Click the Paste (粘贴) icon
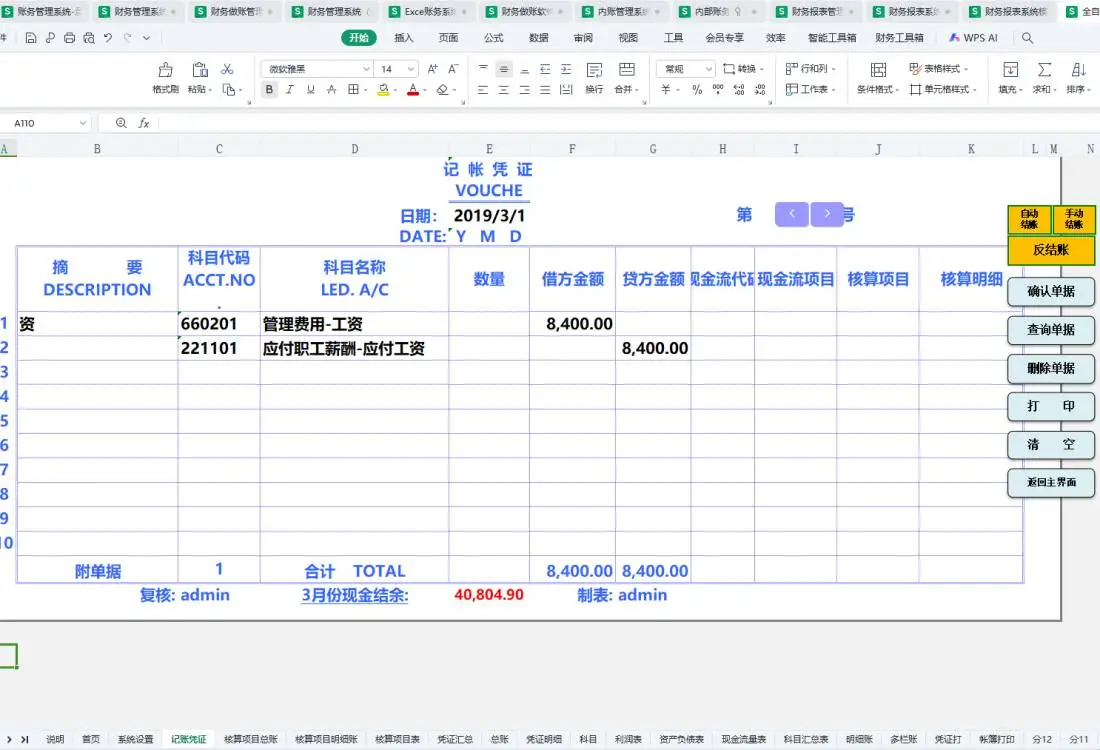Screen dimensions: 1100x750 click(x=198, y=71)
